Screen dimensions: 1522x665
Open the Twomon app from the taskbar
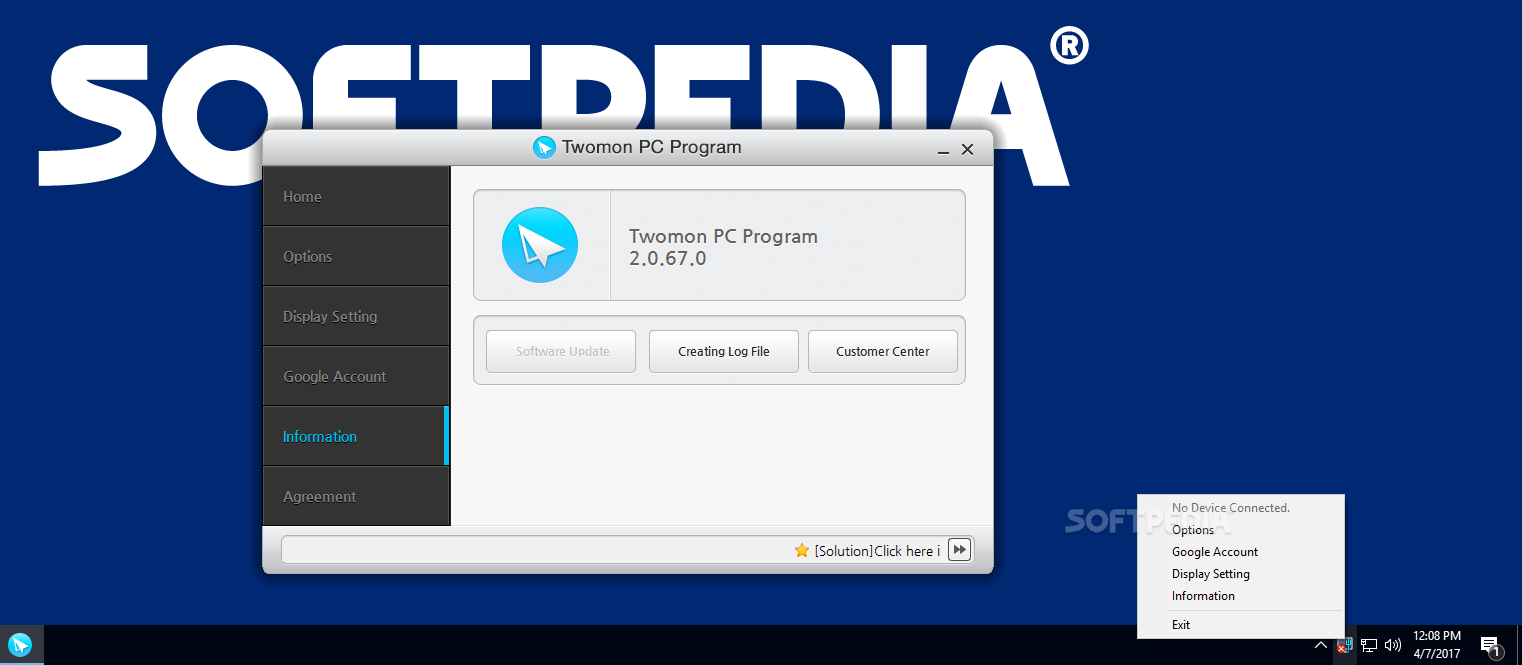(20, 645)
